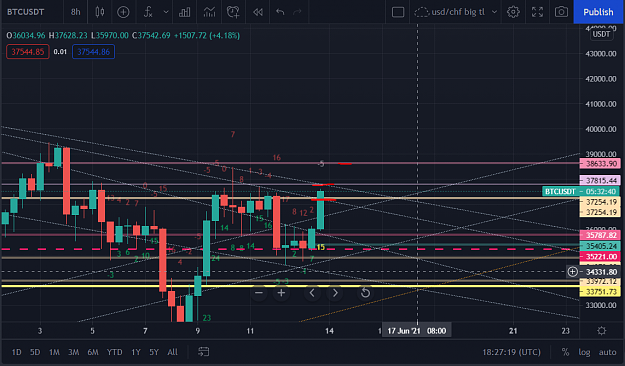Click the 37815.44 price line label

[x=600, y=181]
